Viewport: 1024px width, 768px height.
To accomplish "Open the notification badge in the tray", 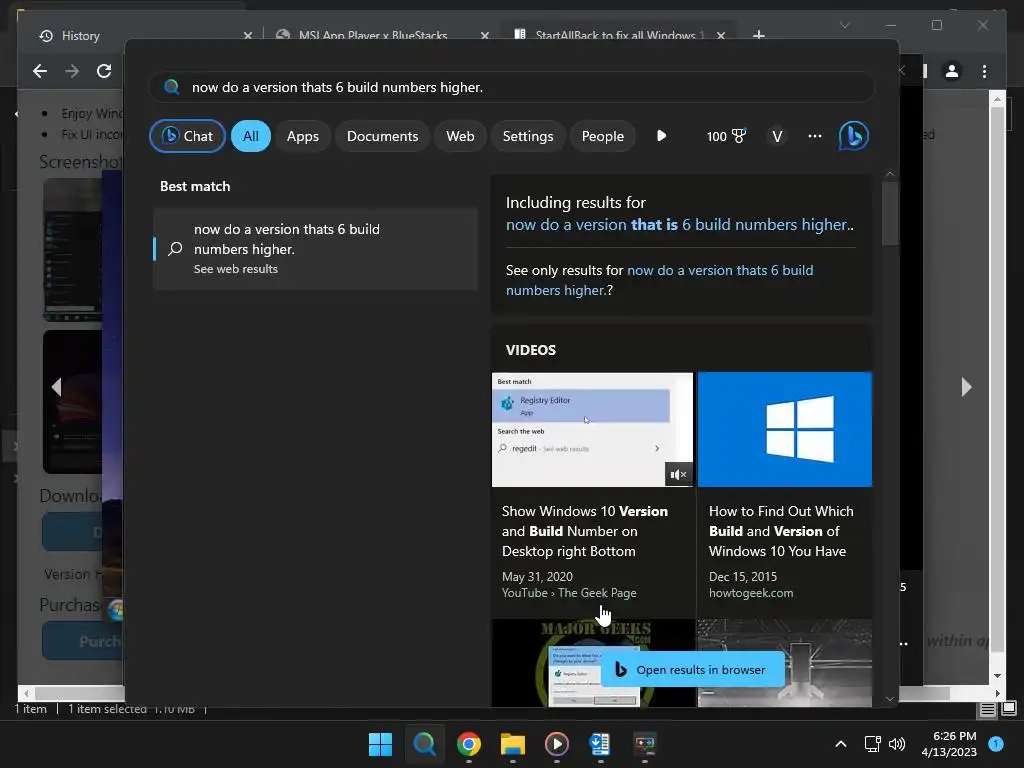I will [x=996, y=744].
